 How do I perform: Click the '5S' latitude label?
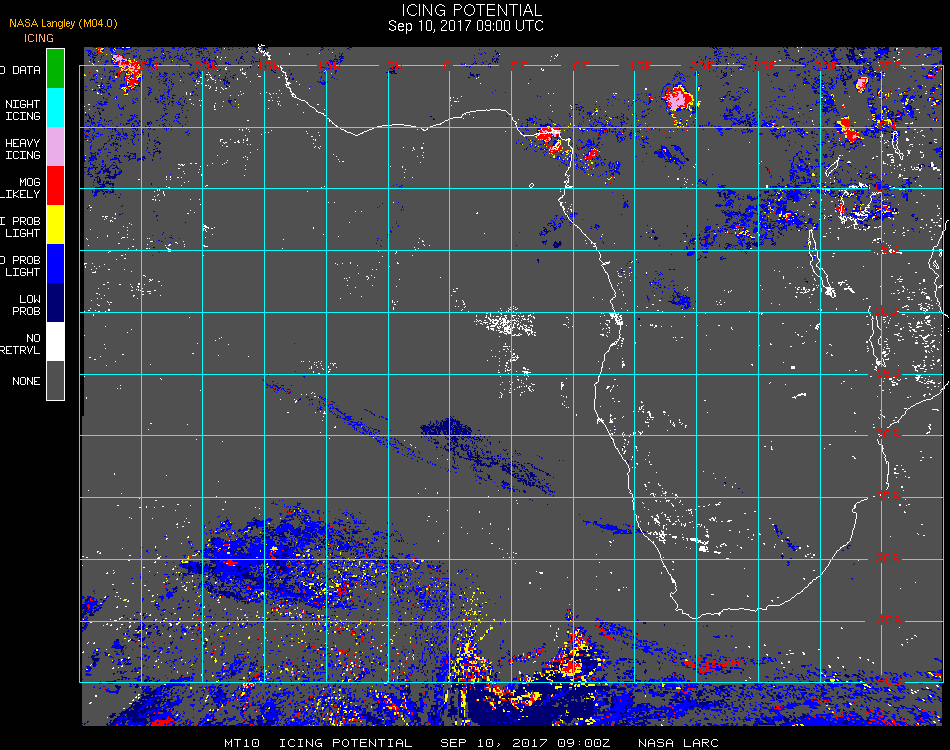click(889, 249)
